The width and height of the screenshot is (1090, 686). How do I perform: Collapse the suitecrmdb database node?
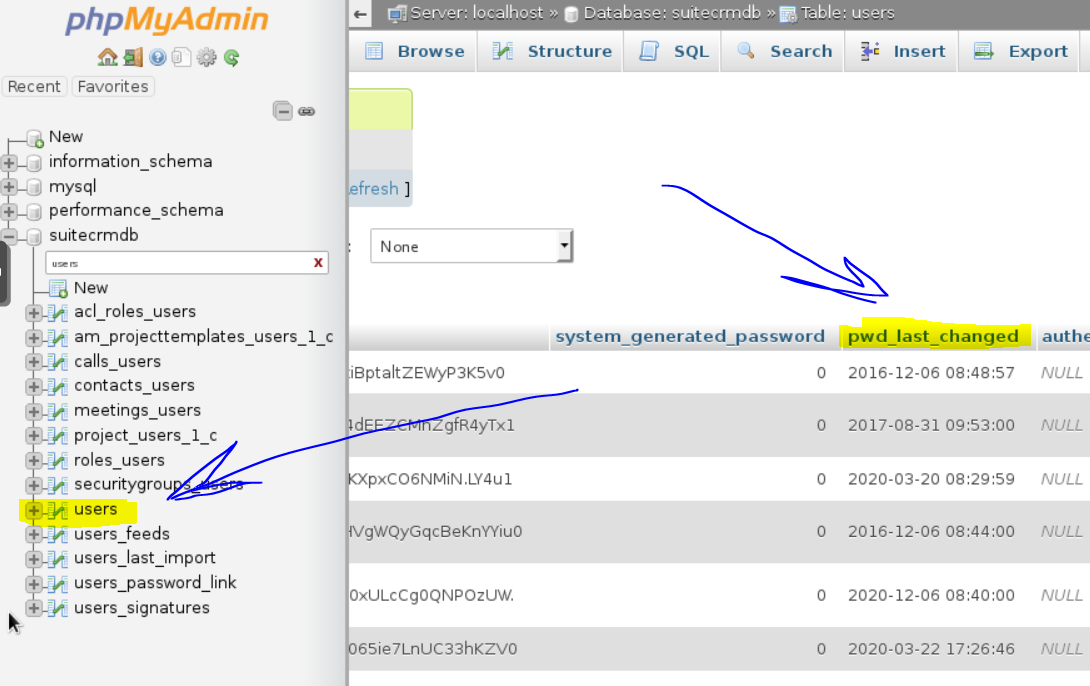[9, 236]
